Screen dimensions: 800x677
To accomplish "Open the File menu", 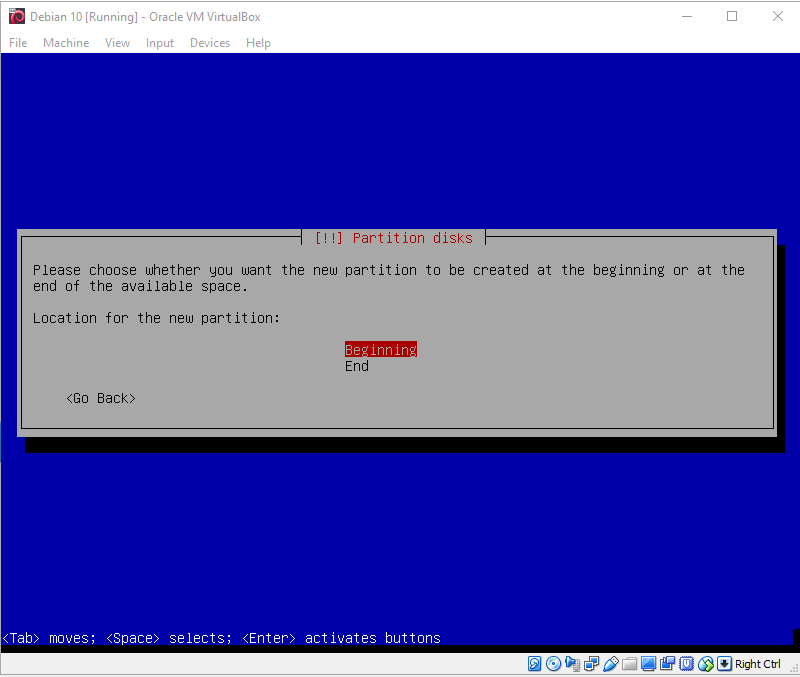I will point(18,43).
